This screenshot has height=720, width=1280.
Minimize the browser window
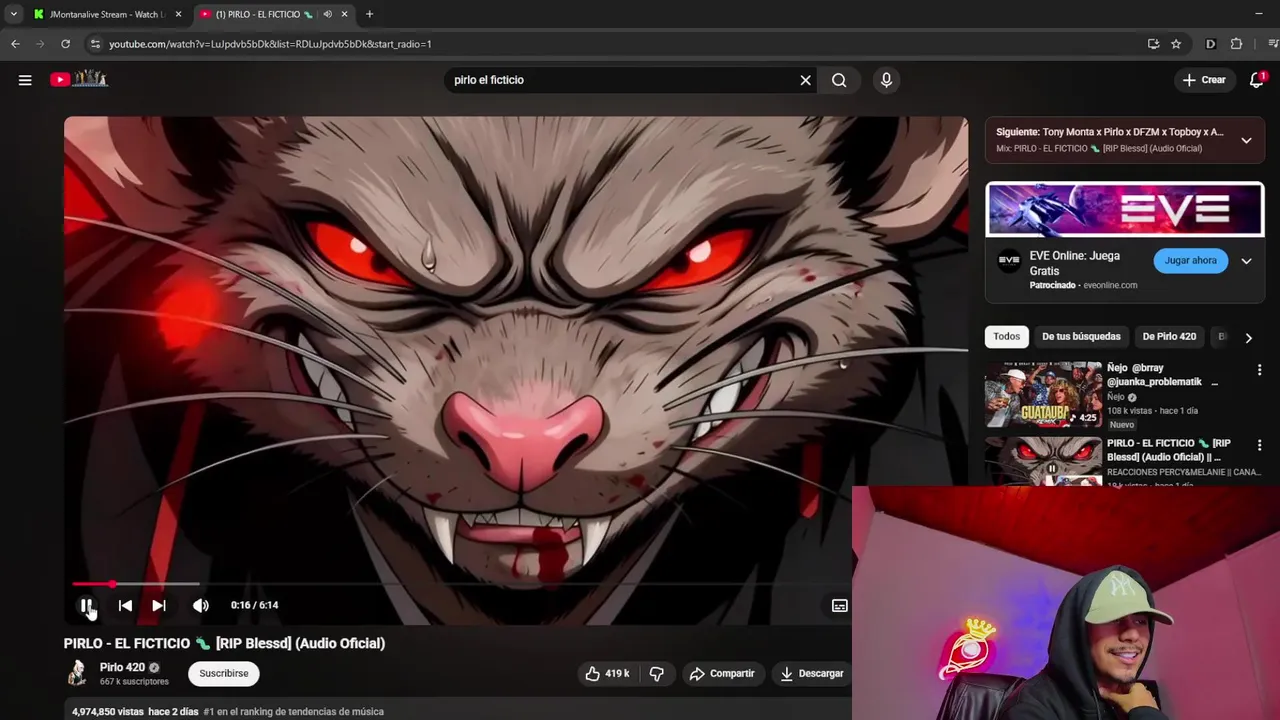click(x=1258, y=14)
